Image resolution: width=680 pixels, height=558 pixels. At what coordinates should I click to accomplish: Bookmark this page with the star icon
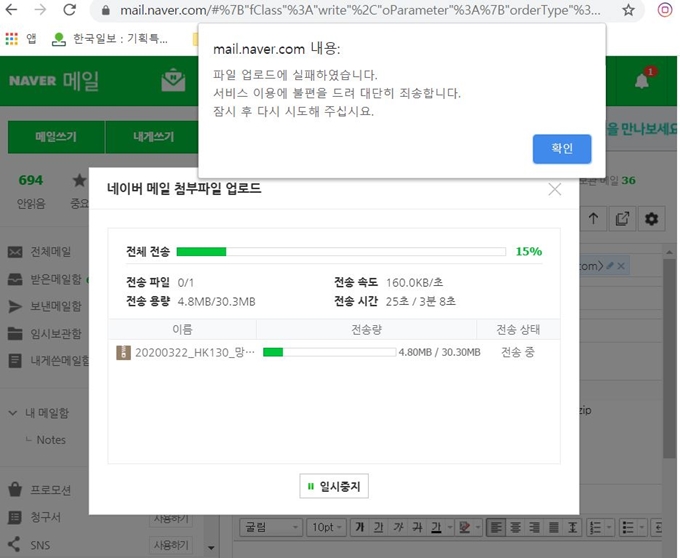pyautogui.click(x=628, y=10)
